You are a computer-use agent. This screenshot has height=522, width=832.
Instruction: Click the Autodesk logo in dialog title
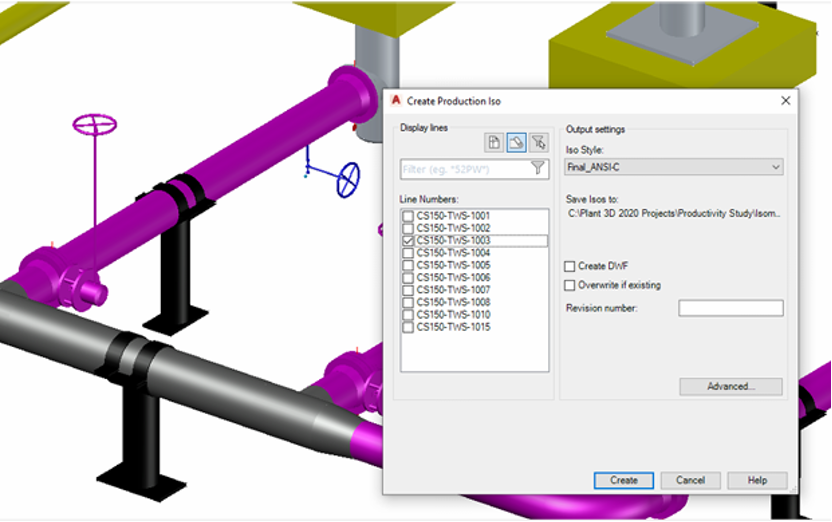396,100
